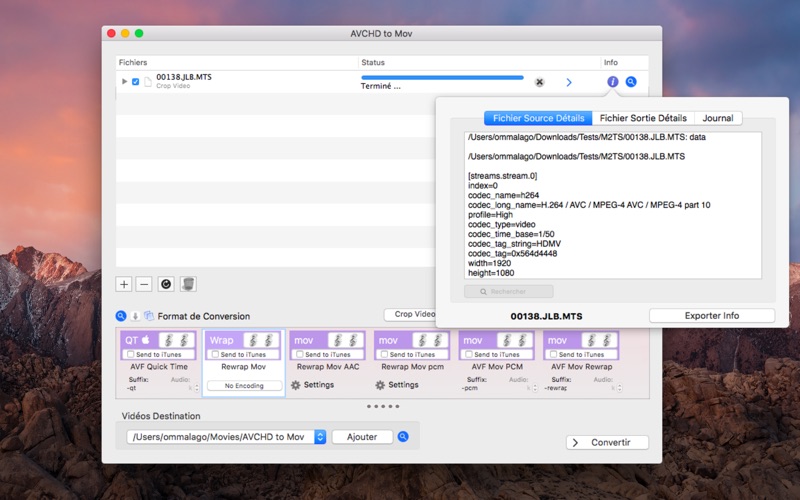Focus the Rechercher search field

click(x=509, y=291)
